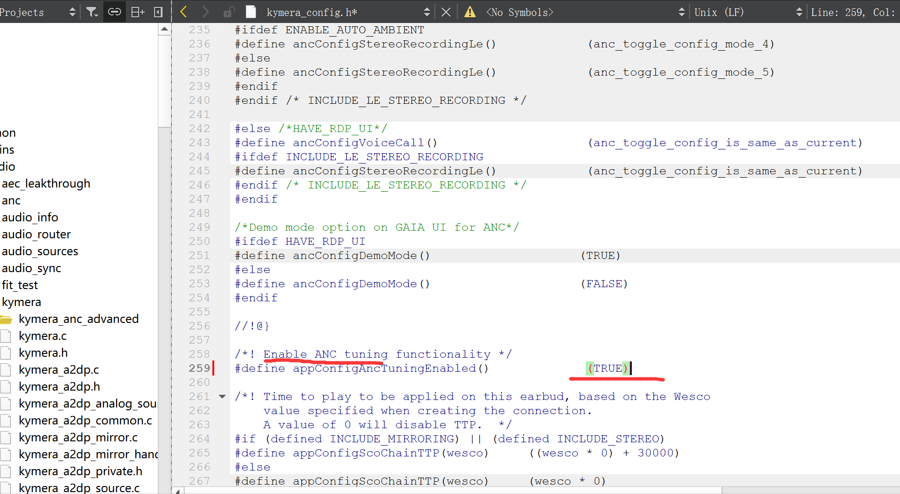
Task: Select the fit_test tree folder
Action: coord(20,285)
